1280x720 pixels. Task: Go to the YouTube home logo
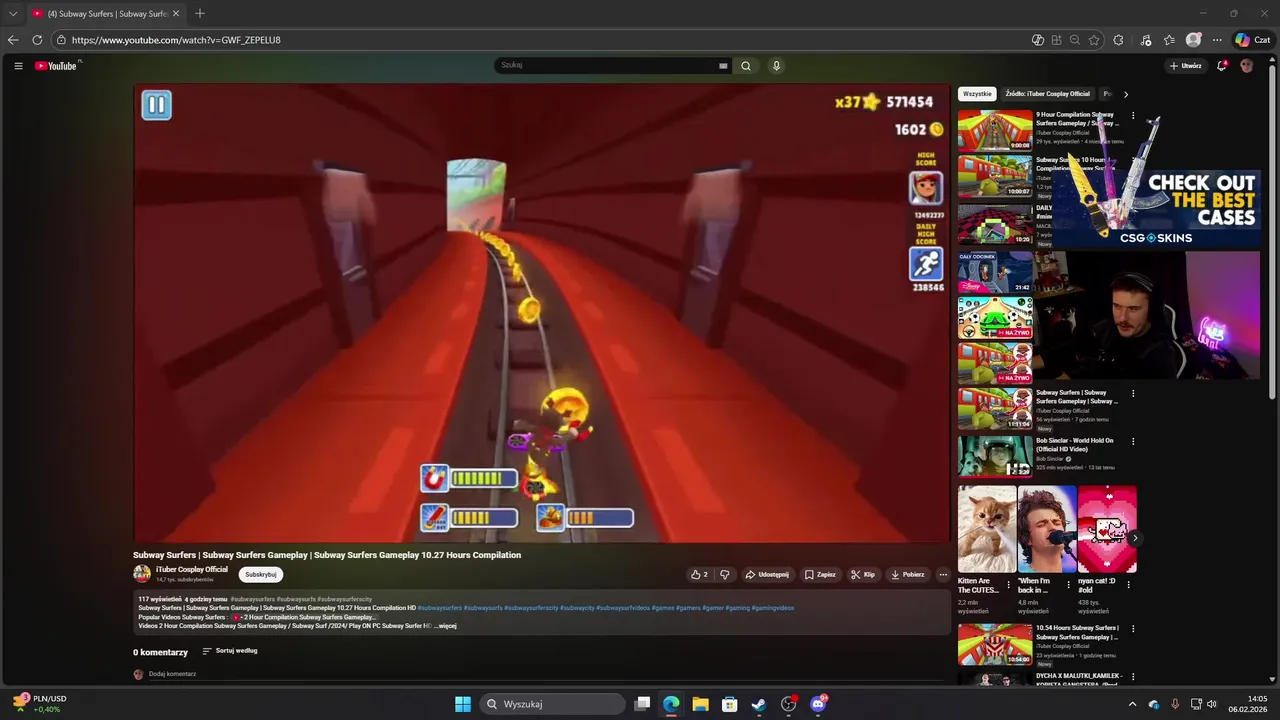pos(56,66)
